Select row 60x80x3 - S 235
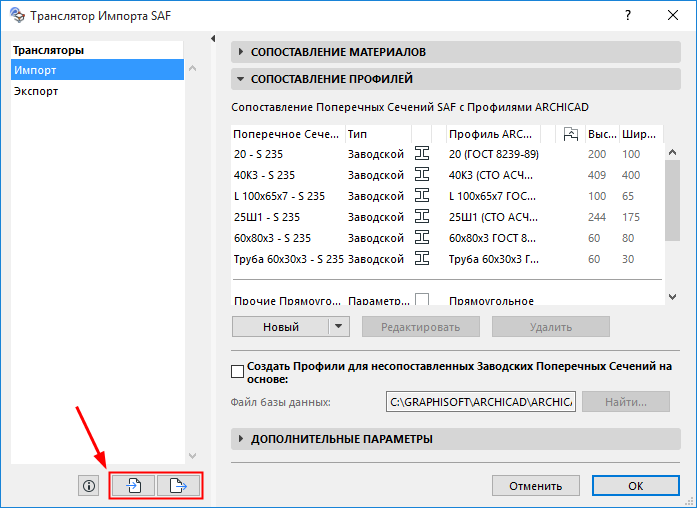Screen dimensions: 697x508 click(x=448, y=238)
